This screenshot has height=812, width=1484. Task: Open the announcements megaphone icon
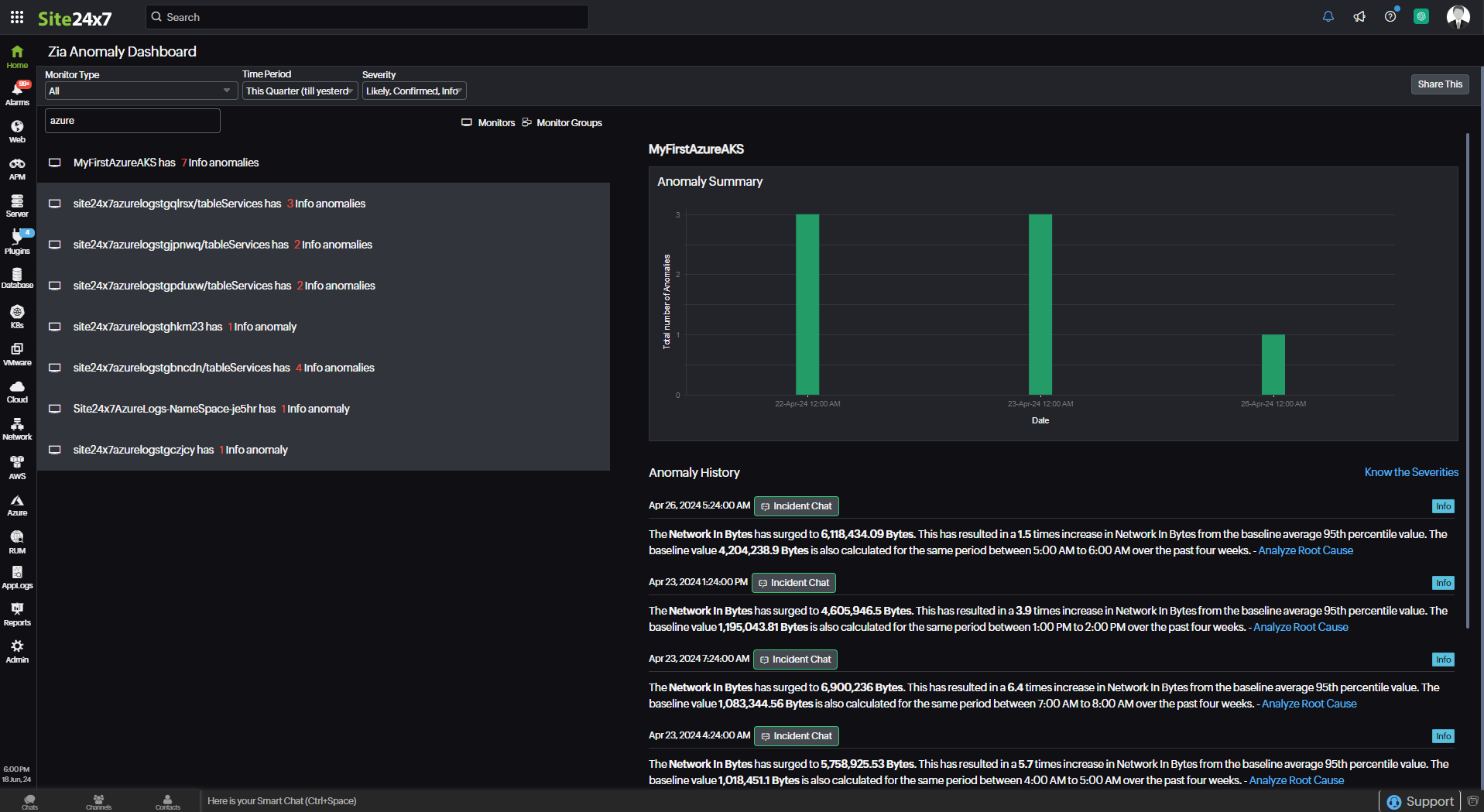point(1359,17)
